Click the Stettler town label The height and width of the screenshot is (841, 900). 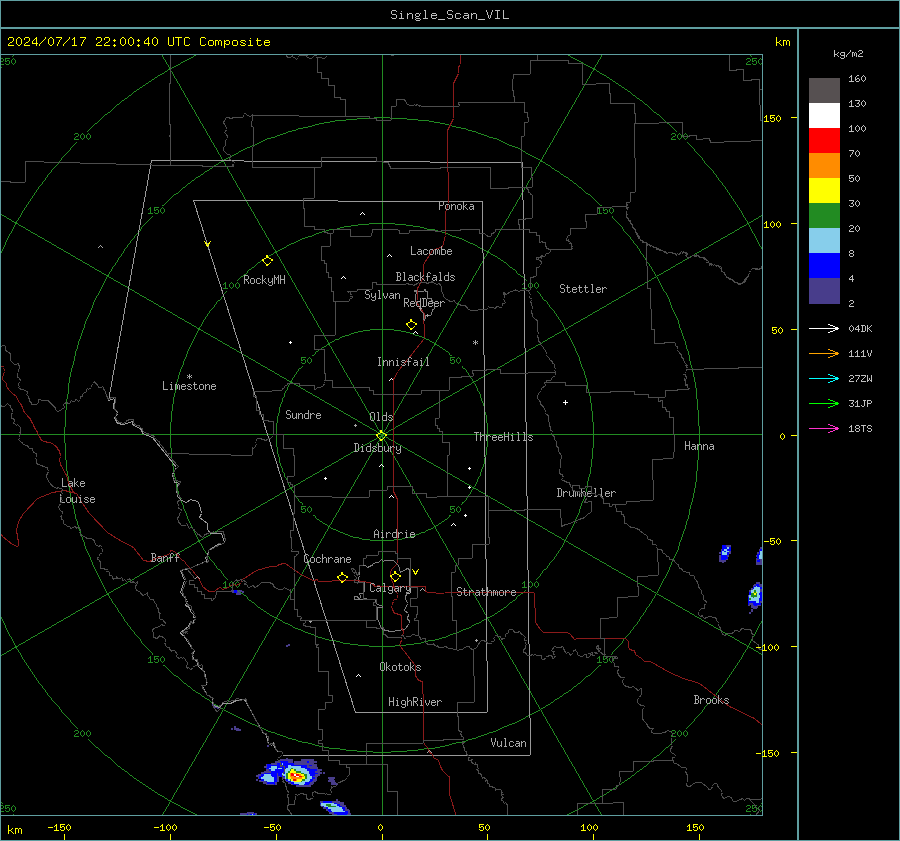pyautogui.click(x=583, y=289)
